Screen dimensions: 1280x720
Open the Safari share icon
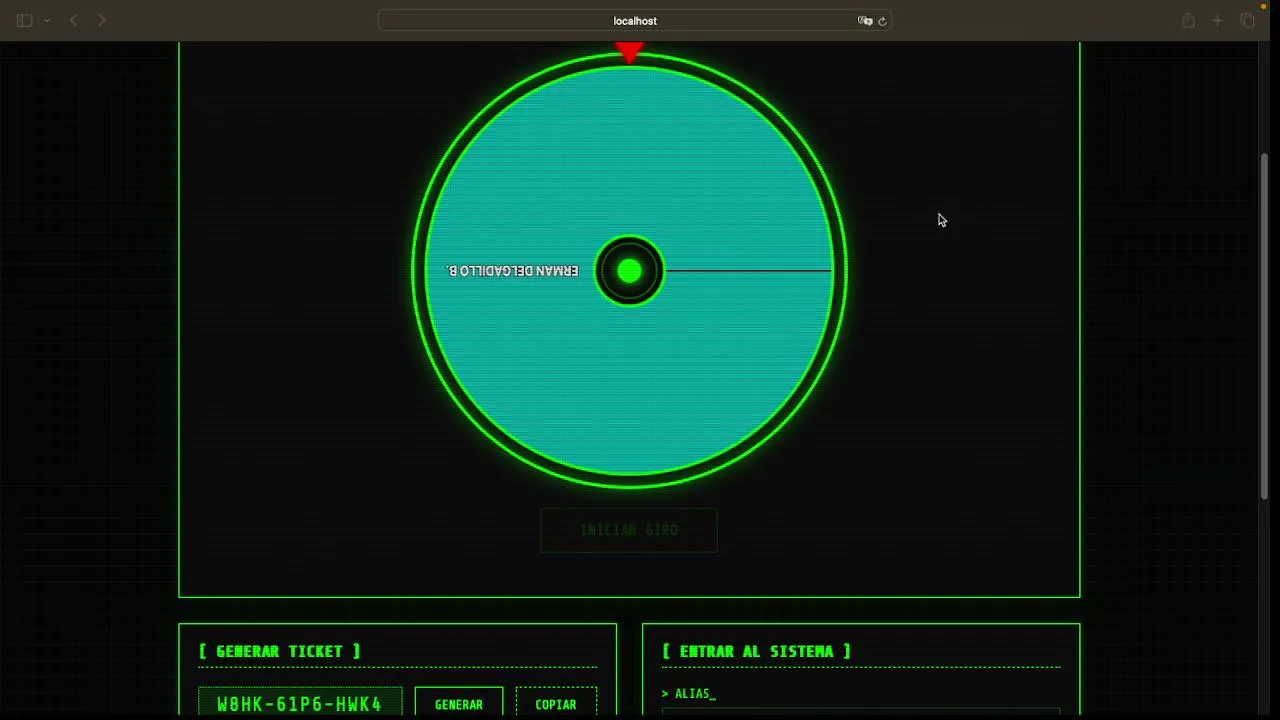[x=1188, y=20]
